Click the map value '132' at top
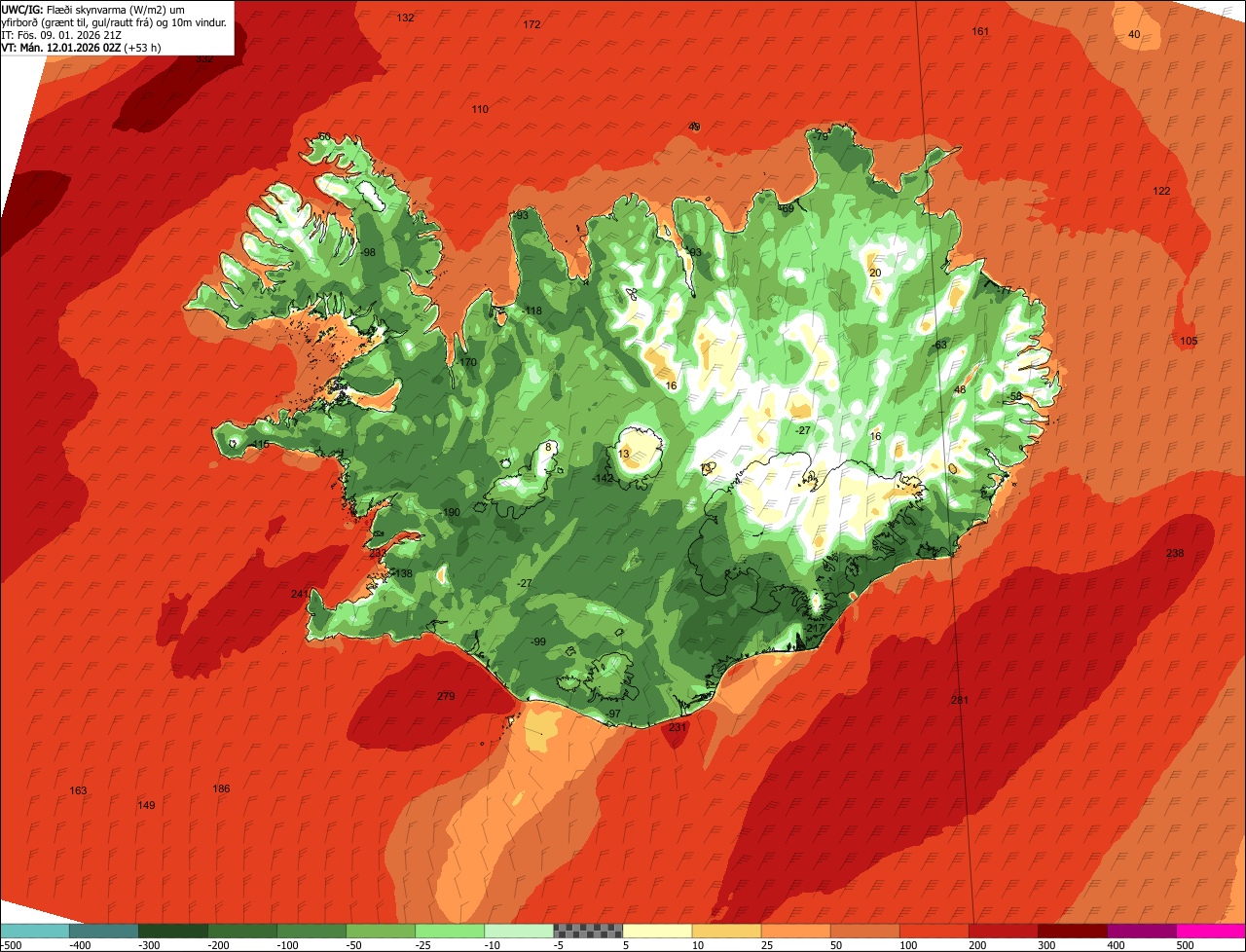The image size is (1246, 952). (x=406, y=18)
